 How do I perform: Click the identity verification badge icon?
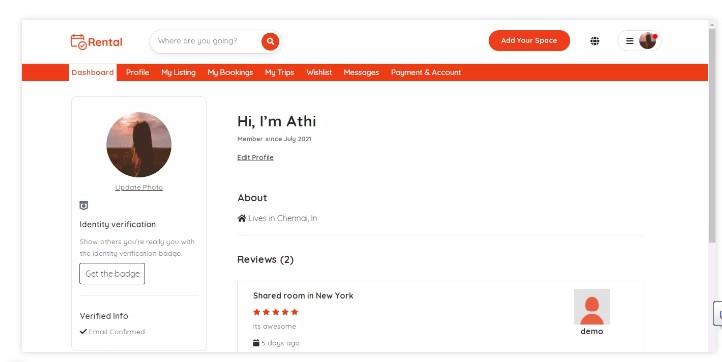tap(84, 205)
